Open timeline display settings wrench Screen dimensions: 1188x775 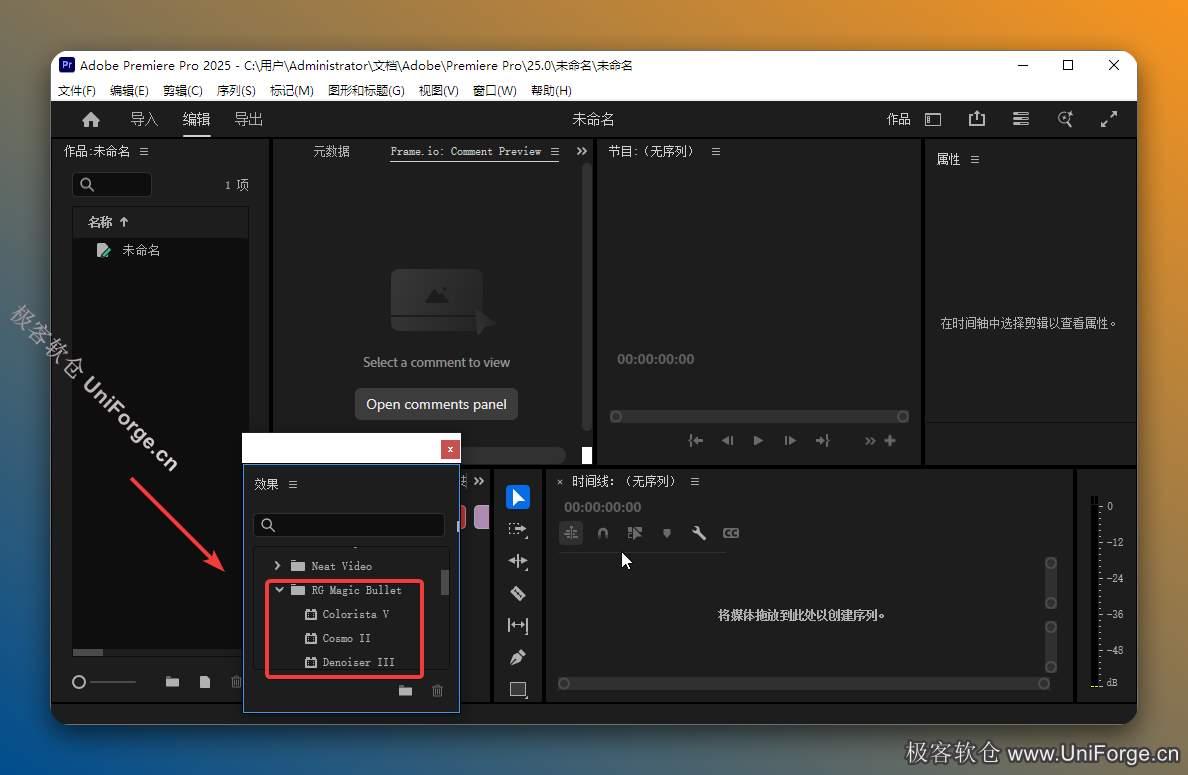click(x=699, y=533)
